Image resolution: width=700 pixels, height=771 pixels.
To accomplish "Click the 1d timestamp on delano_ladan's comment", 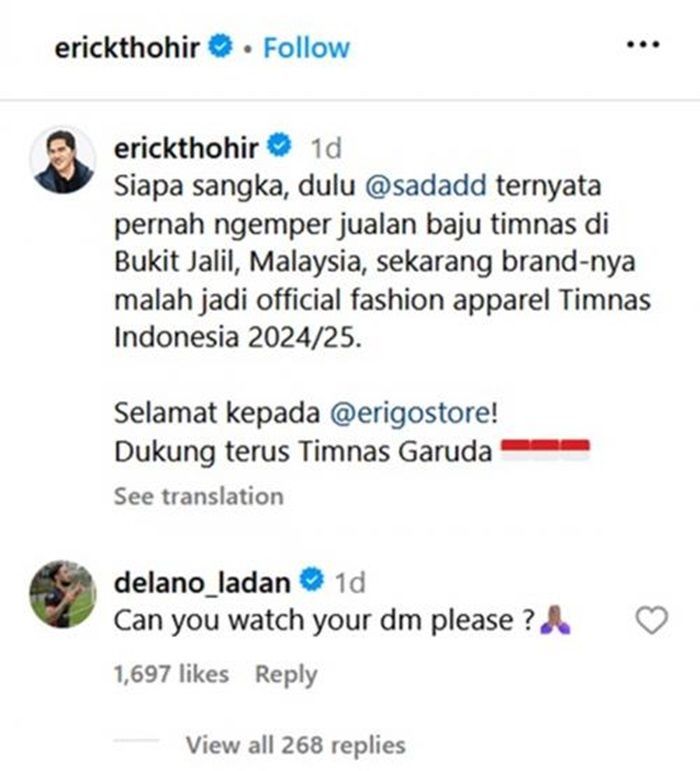I will [350, 583].
